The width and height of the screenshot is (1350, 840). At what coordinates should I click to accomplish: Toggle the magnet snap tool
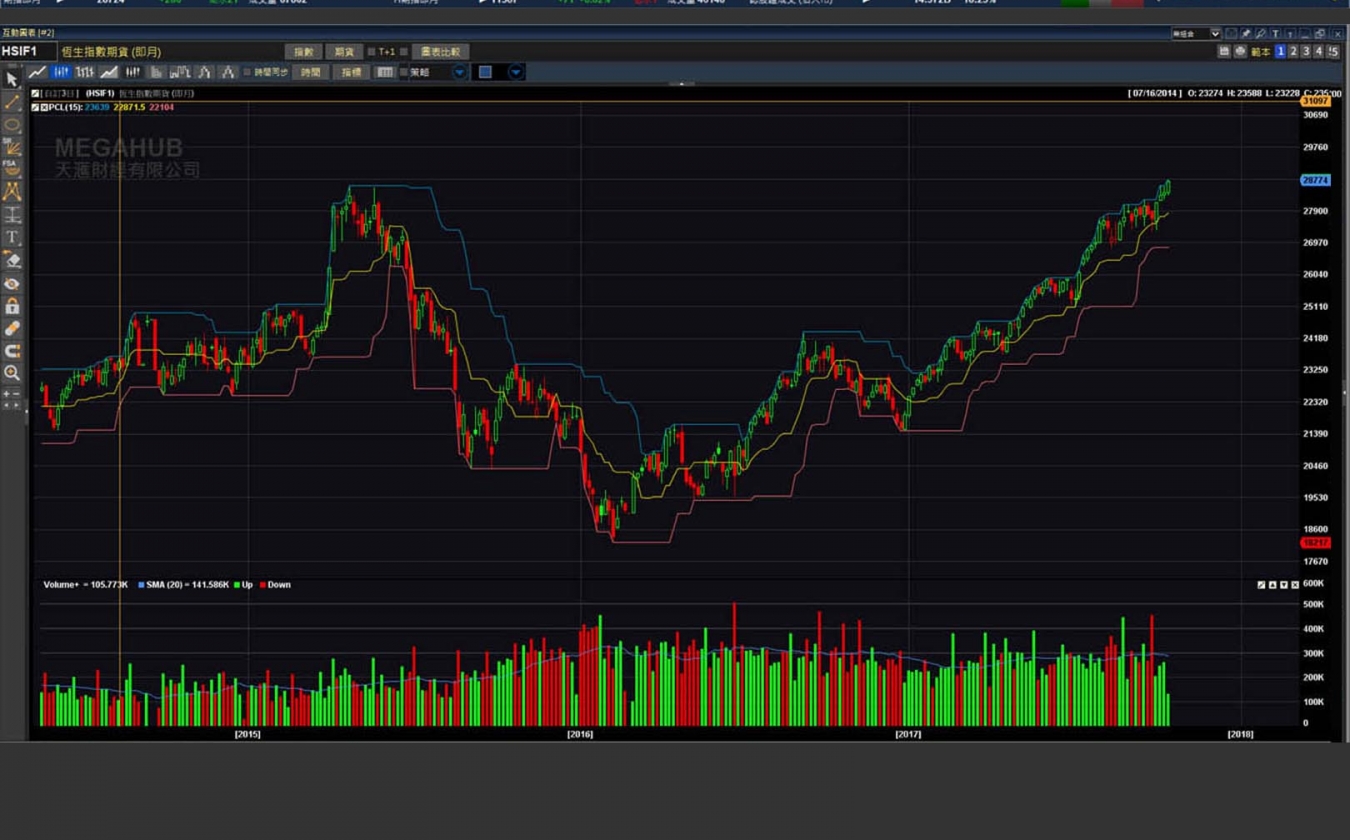(12, 351)
